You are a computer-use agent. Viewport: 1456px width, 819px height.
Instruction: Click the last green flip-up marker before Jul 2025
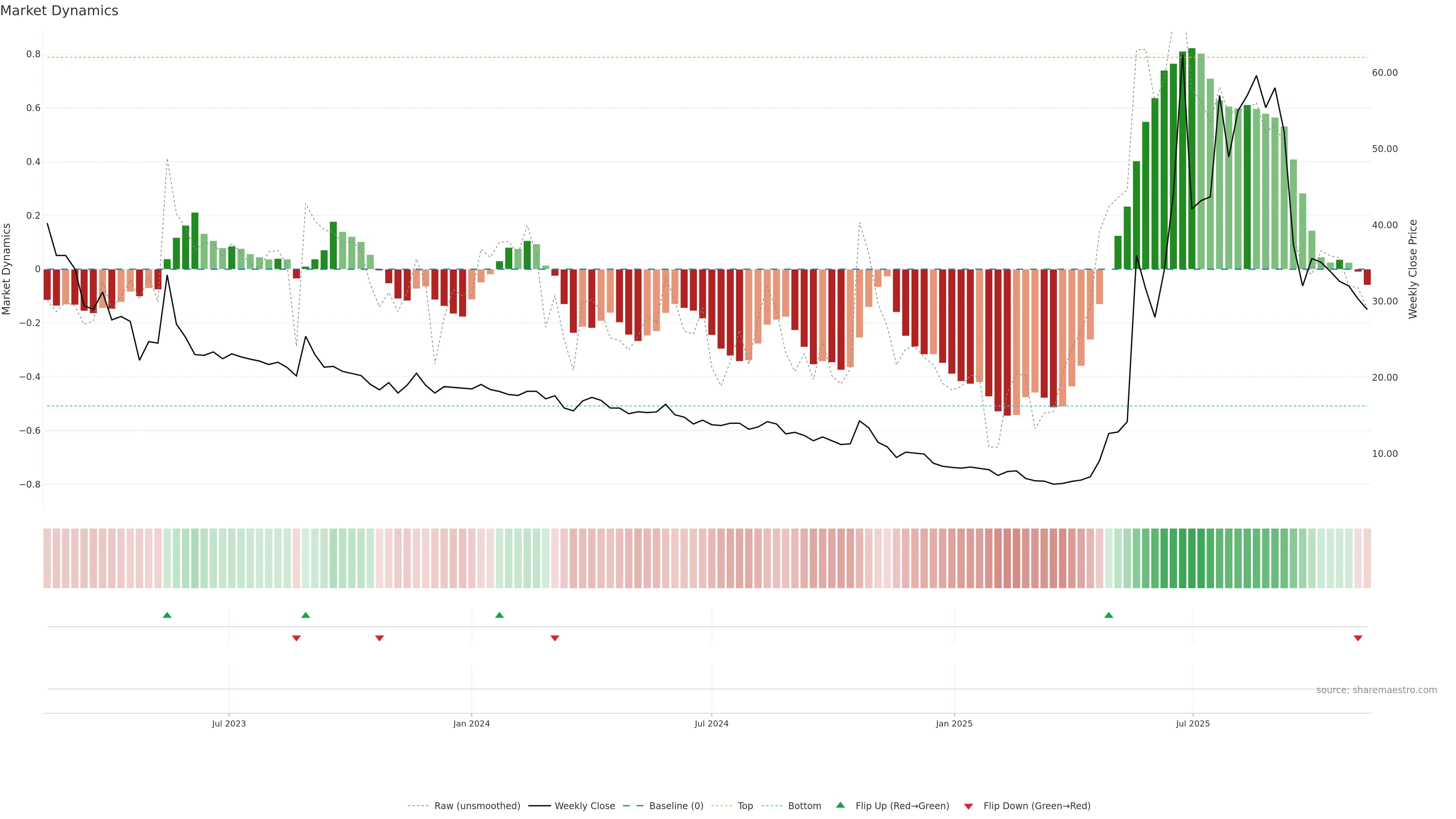tap(1108, 615)
